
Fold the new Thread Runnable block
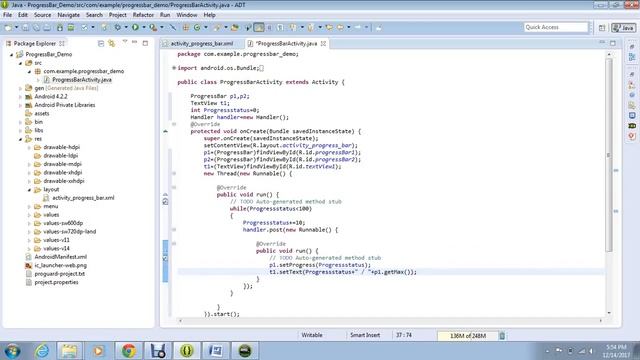(174, 173)
